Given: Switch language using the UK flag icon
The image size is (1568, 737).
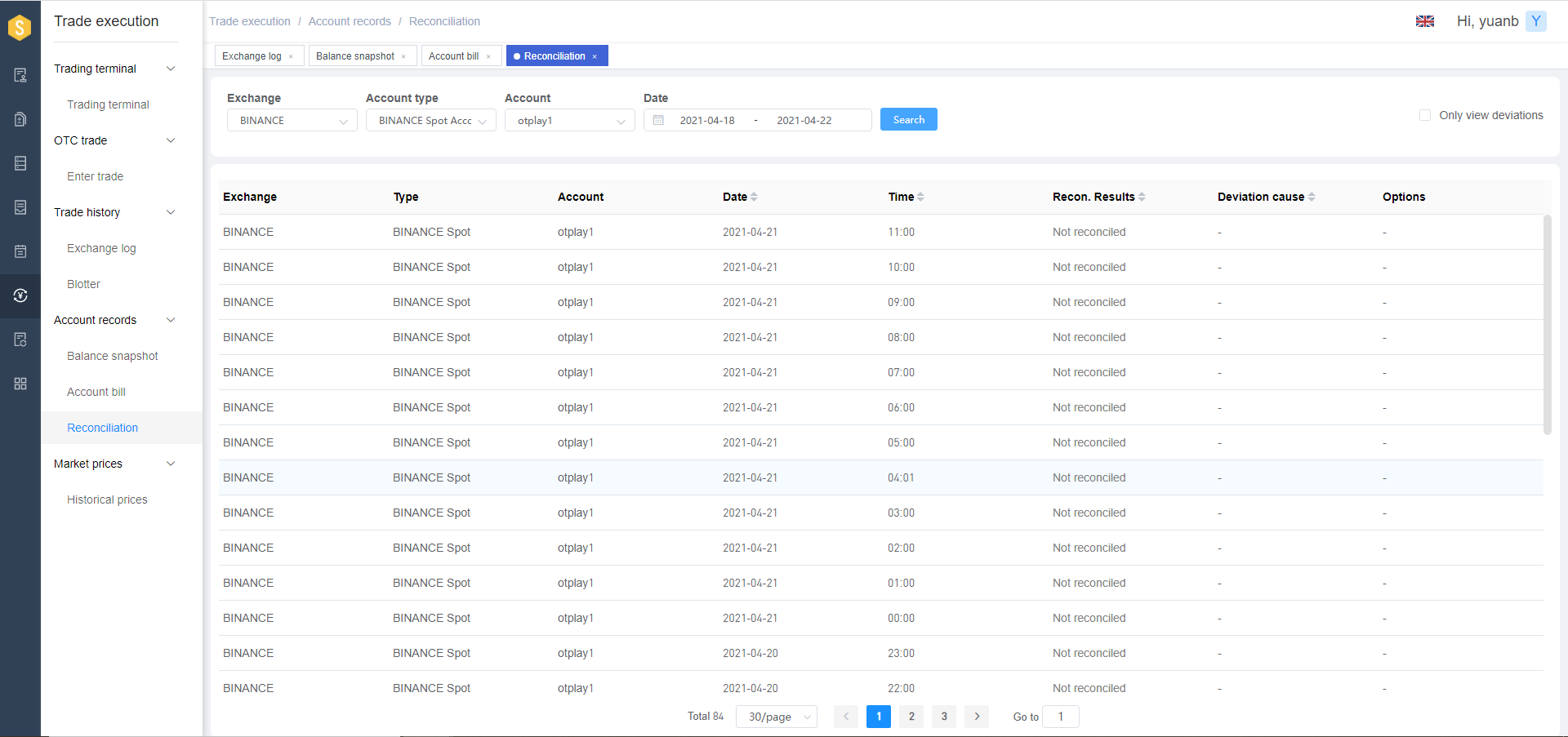Looking at the screenshot, I should click(1425, 21).
